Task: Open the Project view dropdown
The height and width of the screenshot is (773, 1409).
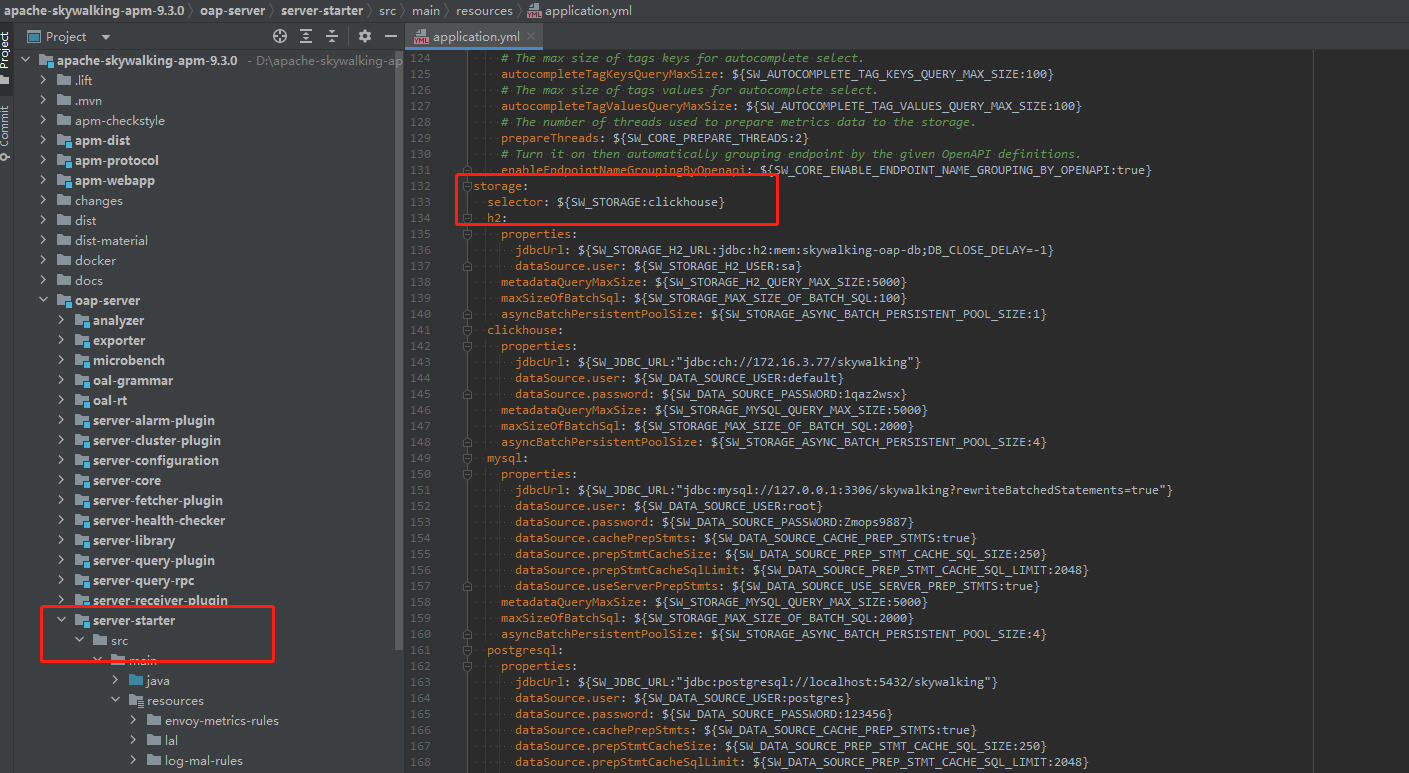Action: tap(106, 37)
